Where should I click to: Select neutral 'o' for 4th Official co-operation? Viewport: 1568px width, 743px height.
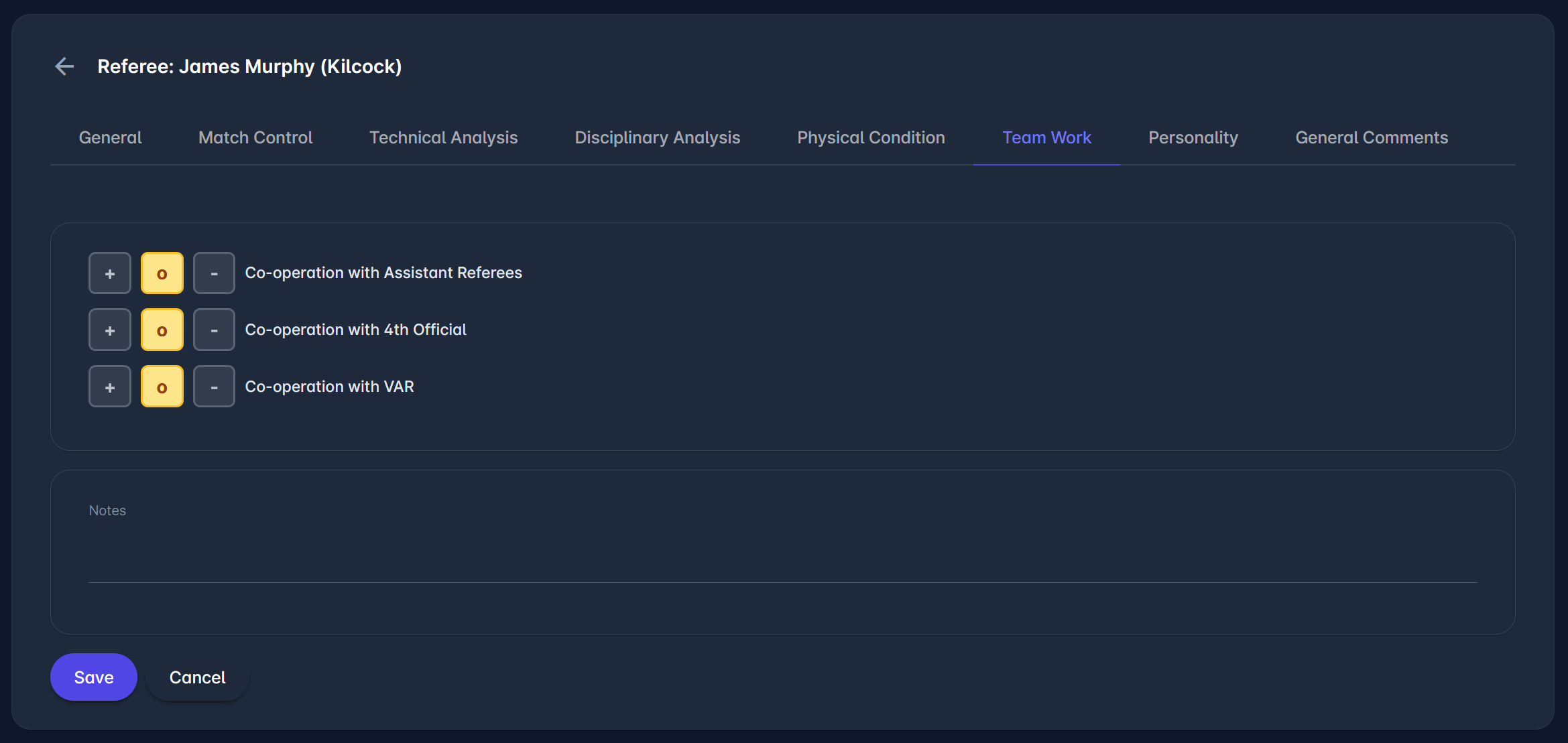point(162,330)
